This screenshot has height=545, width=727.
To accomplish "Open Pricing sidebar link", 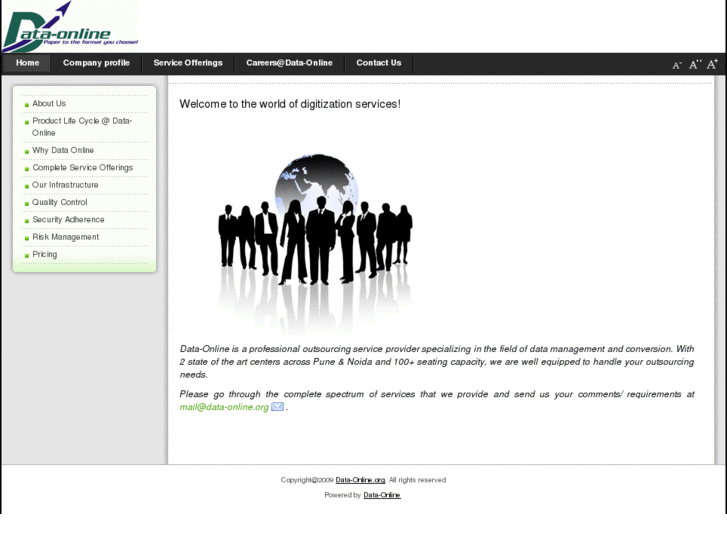I will coord(45,254).
